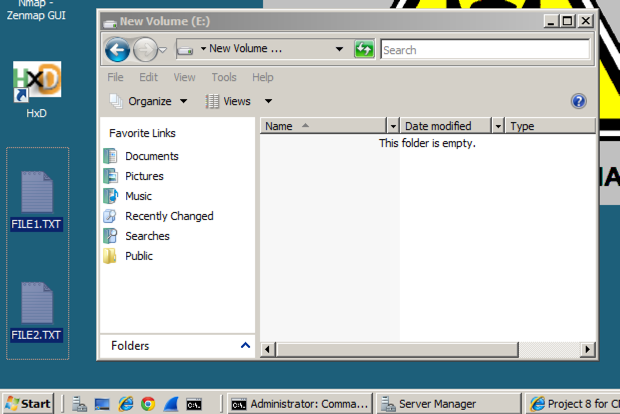Click the horizontal scrollbar left arrow
The image size is (620, 414).
click(x=268, y=350)
